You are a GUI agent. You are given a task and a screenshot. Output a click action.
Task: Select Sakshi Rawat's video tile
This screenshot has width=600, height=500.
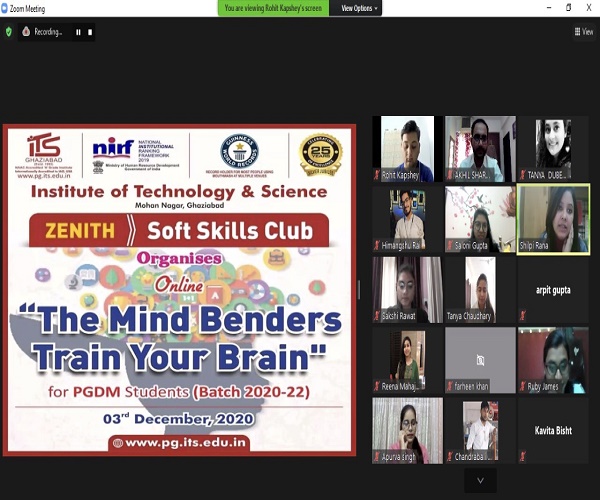pyautogui.click(x=408, y=290)
